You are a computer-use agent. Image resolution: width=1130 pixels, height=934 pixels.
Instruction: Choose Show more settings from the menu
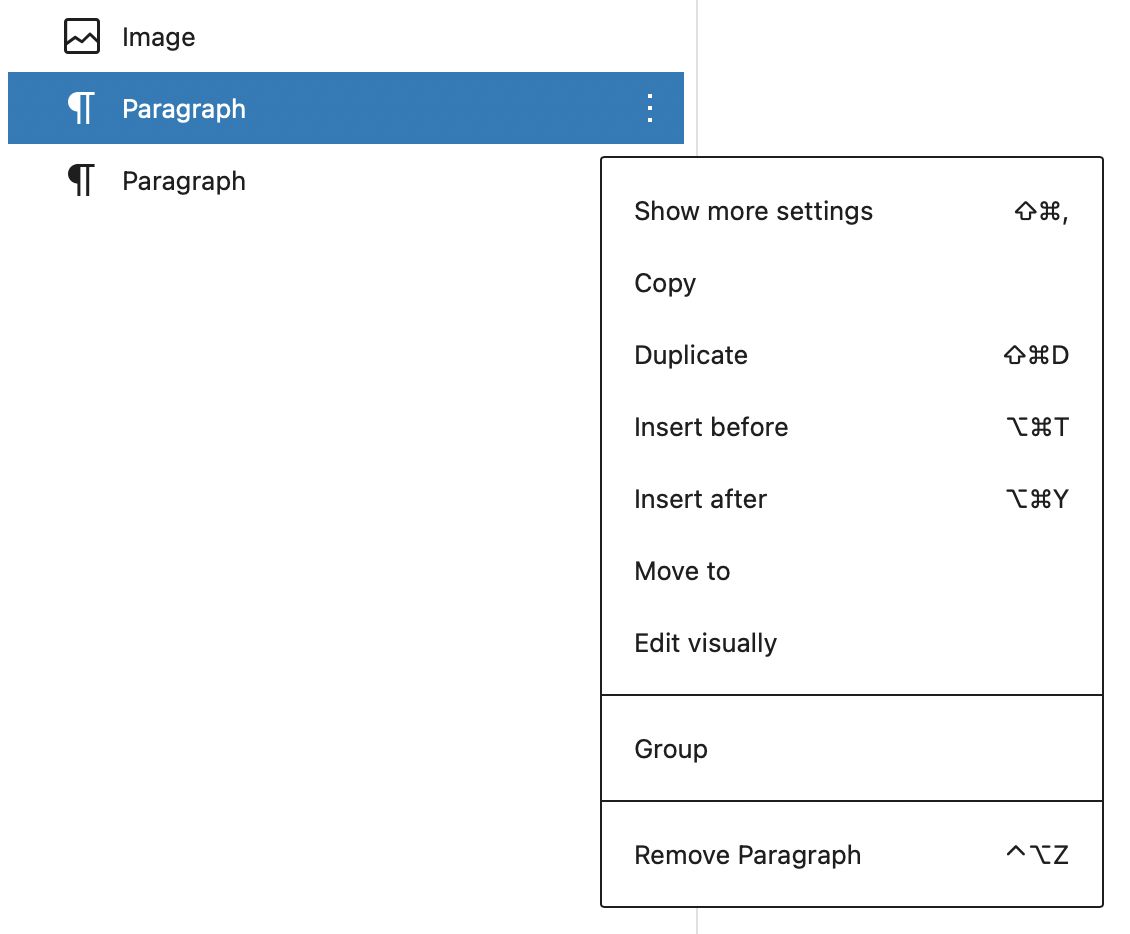[754, 211]
